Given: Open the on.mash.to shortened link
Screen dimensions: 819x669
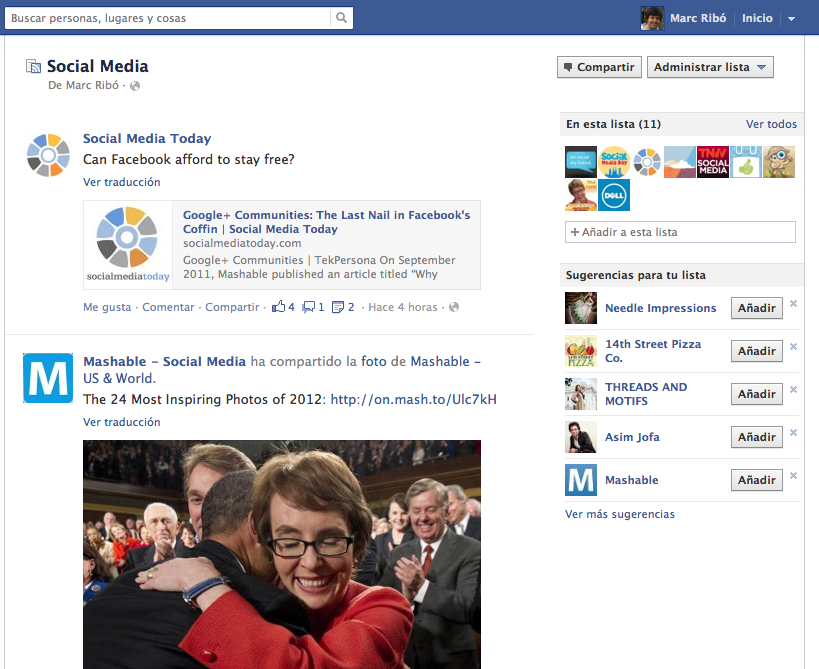Looking at the screenshot, I should click(x=414, y=400).
